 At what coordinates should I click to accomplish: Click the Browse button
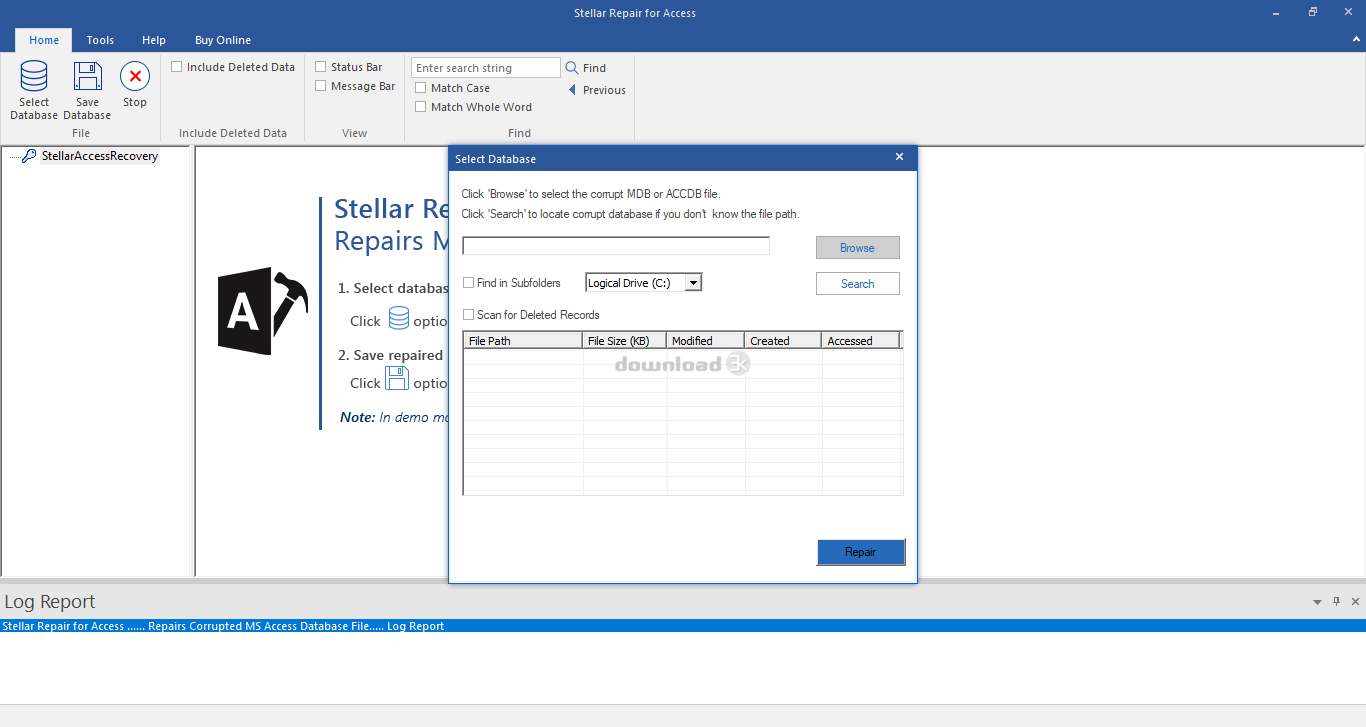click(x=857, y=247)
